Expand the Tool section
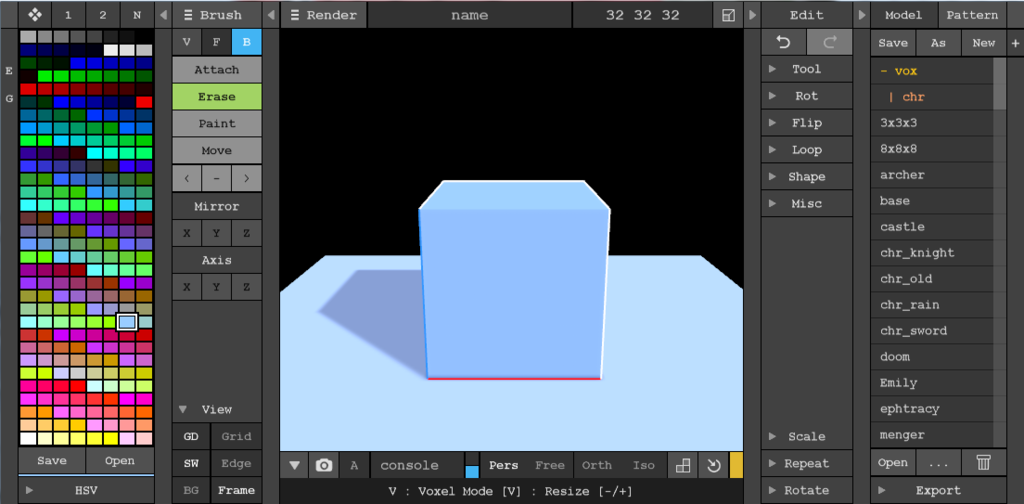Viewport: 1024px width, 504px height. pos(807,69)
